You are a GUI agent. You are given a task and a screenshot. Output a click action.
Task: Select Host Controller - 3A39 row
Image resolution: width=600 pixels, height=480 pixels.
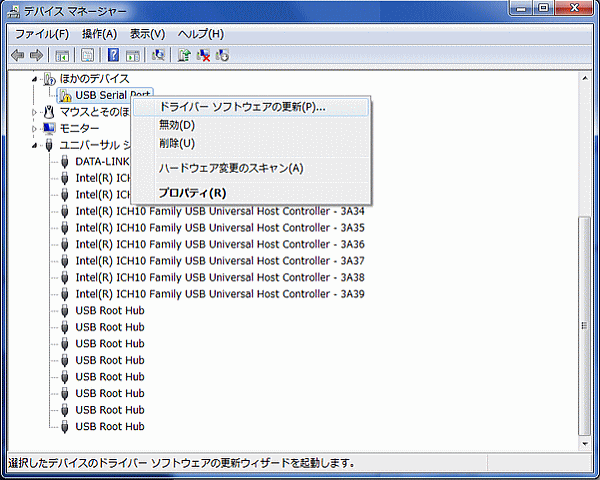click(220, 294)
